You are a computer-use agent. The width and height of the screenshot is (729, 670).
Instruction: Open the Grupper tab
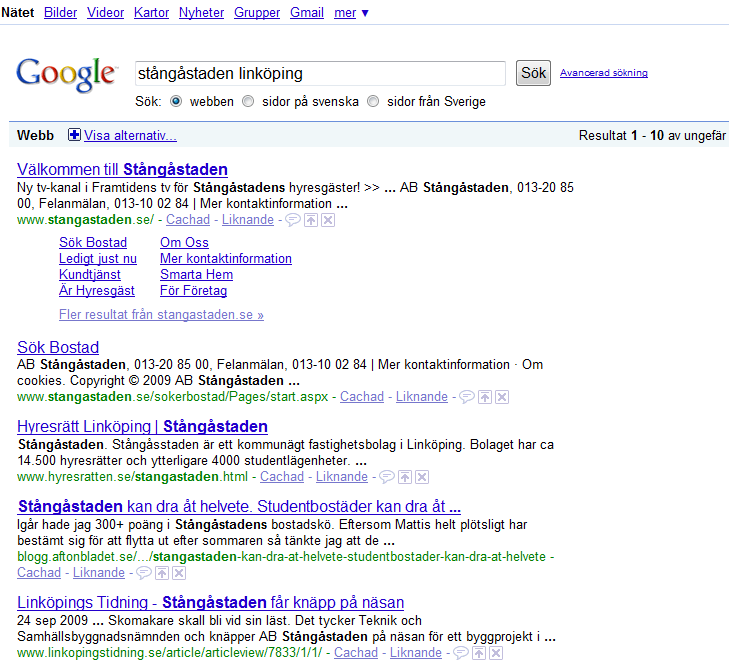pos(257,13)
